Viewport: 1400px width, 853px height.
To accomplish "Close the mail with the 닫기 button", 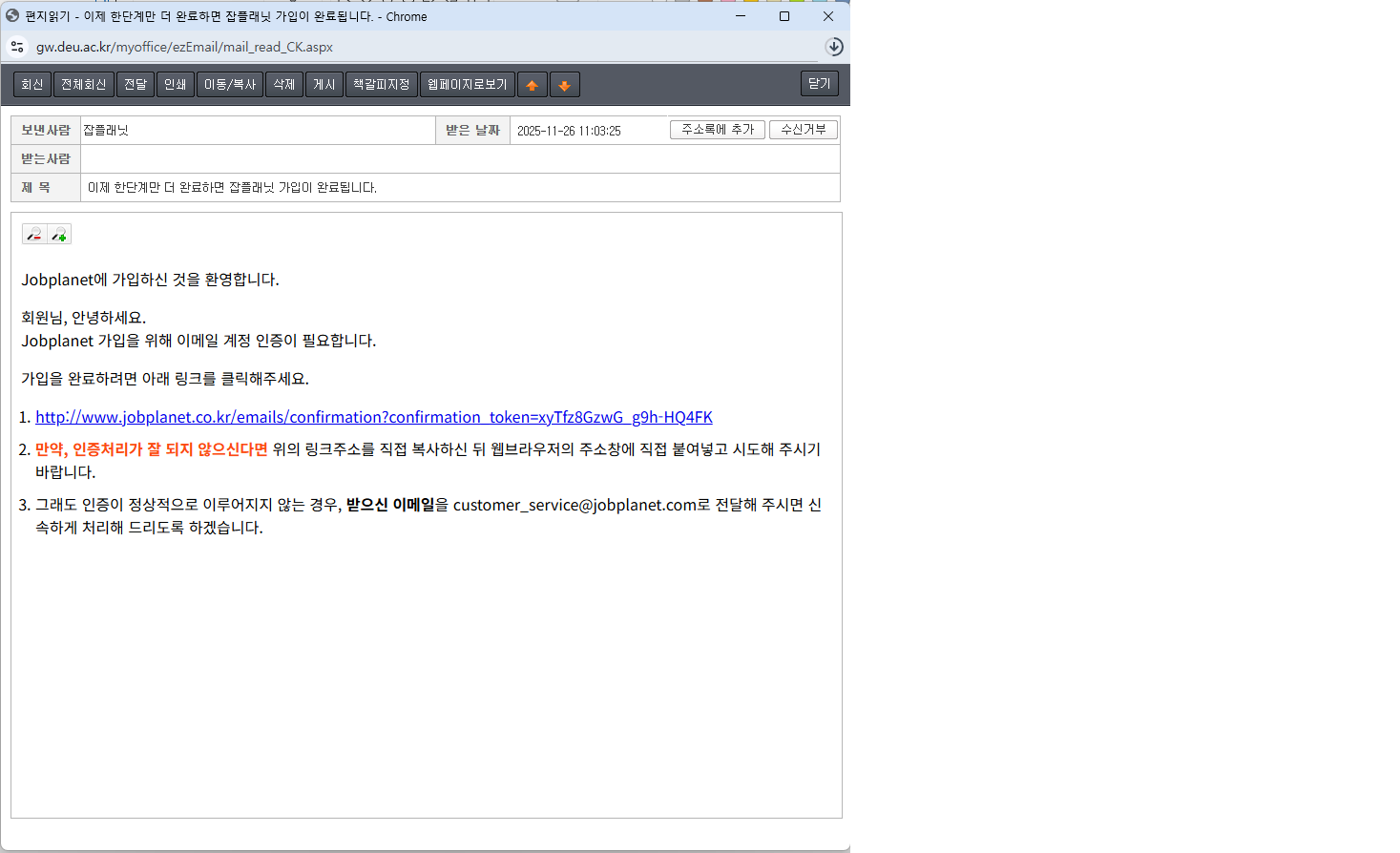I will coord(819,84).
